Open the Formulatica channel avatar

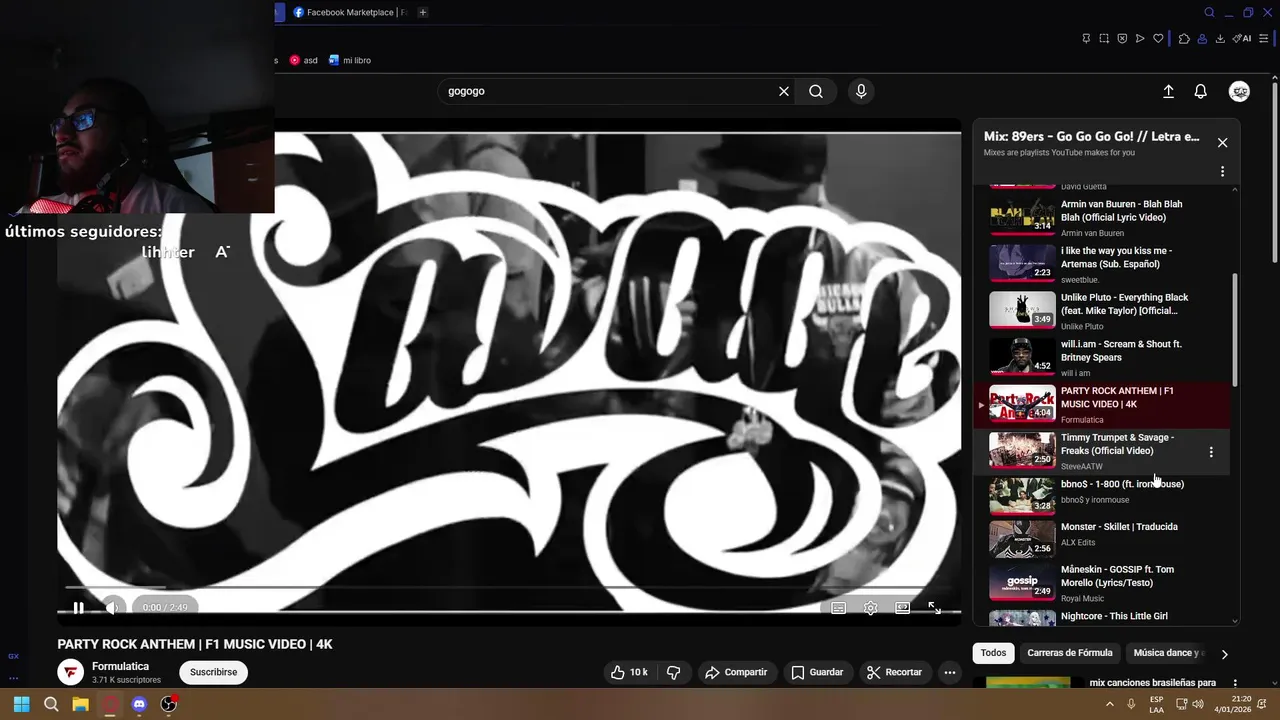tap(70, 673)
